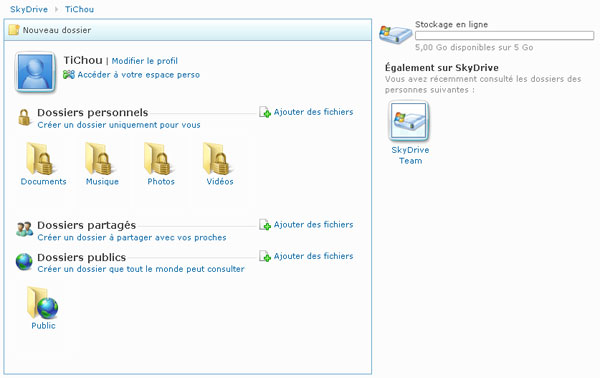Click Ajouter des fichiers for Dossiers publics
The width and height of the screenshot is (600, 378).
[313, 256]
